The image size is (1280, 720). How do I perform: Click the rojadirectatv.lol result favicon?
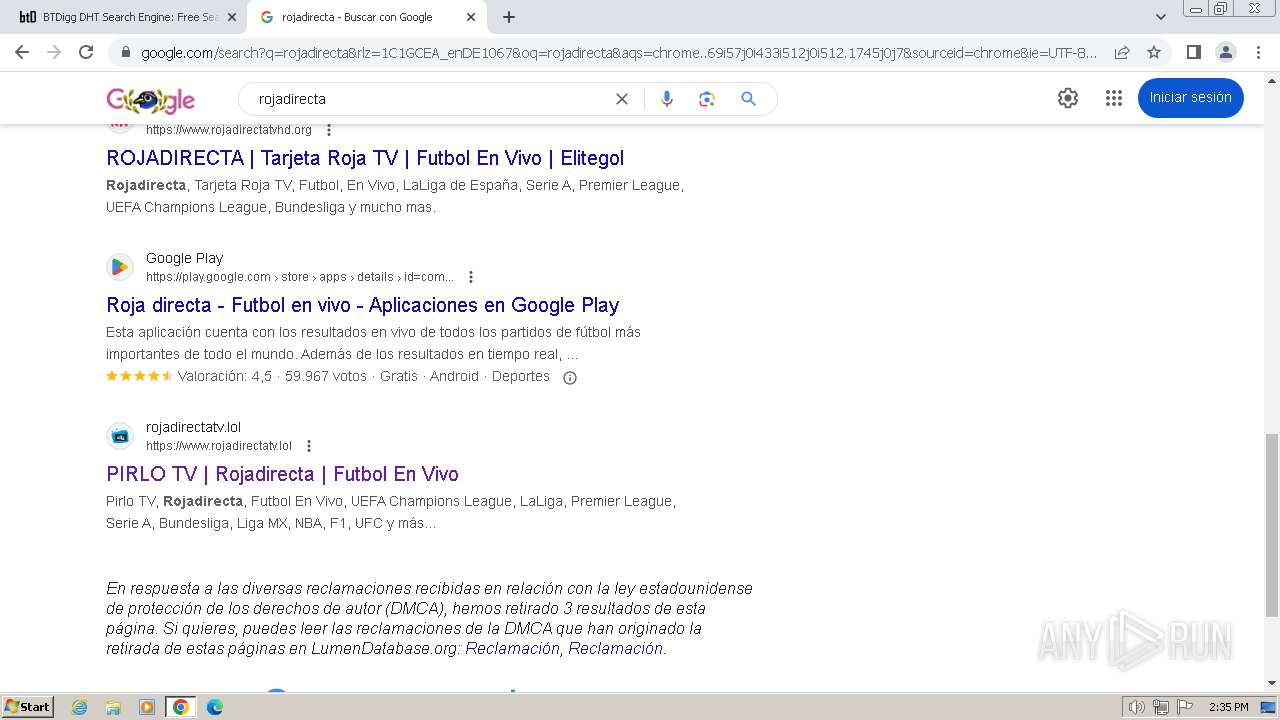120,435
